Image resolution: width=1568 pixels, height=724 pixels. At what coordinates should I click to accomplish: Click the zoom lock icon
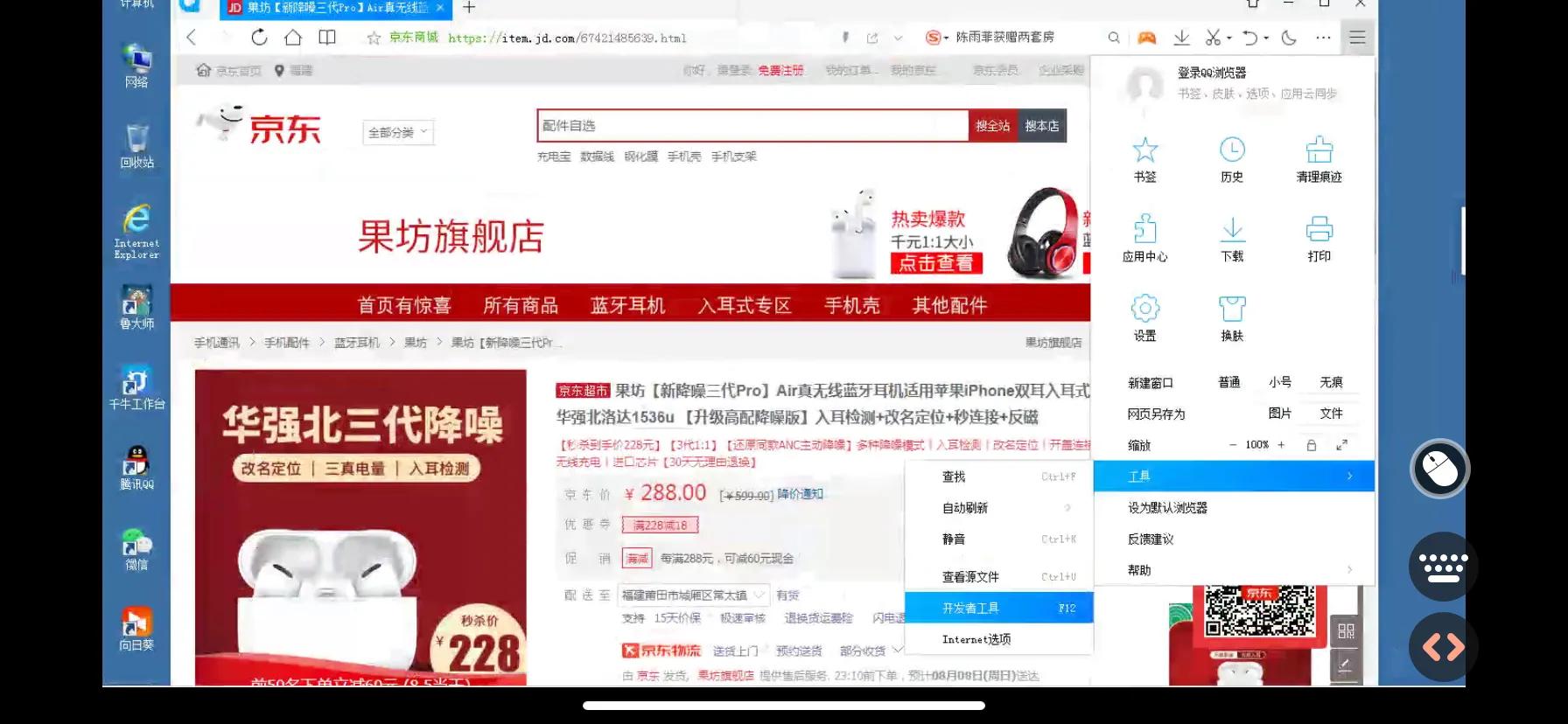[x=1311, y=445]
